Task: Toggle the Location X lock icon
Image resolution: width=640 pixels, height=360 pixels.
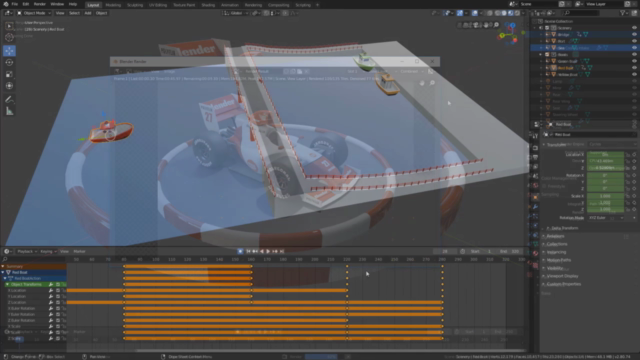Action: click(x=628, y=155)
